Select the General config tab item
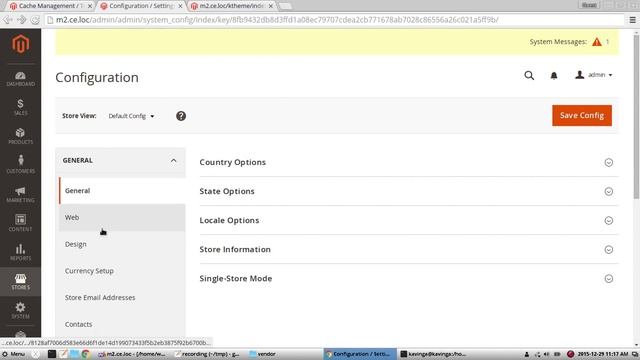Image resolution: width=640 pixels, height=360 pixels. 122,191
